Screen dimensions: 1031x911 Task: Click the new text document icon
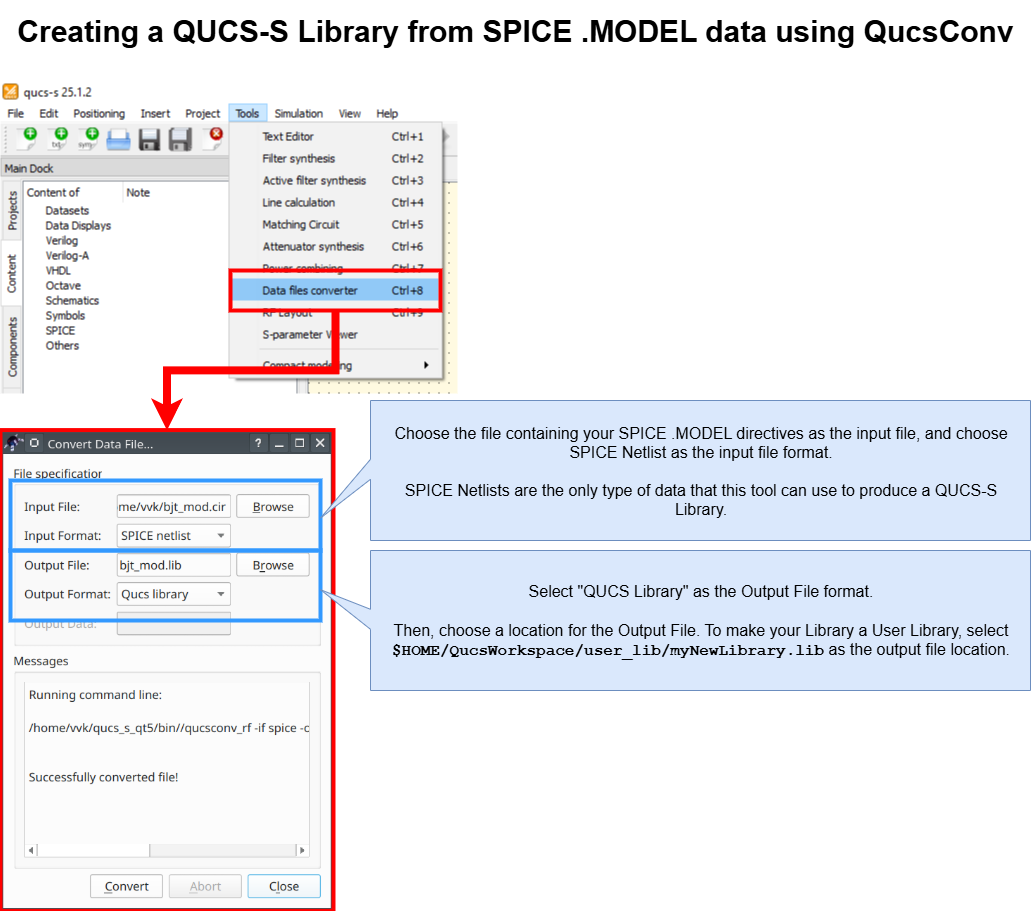point(59,138)
